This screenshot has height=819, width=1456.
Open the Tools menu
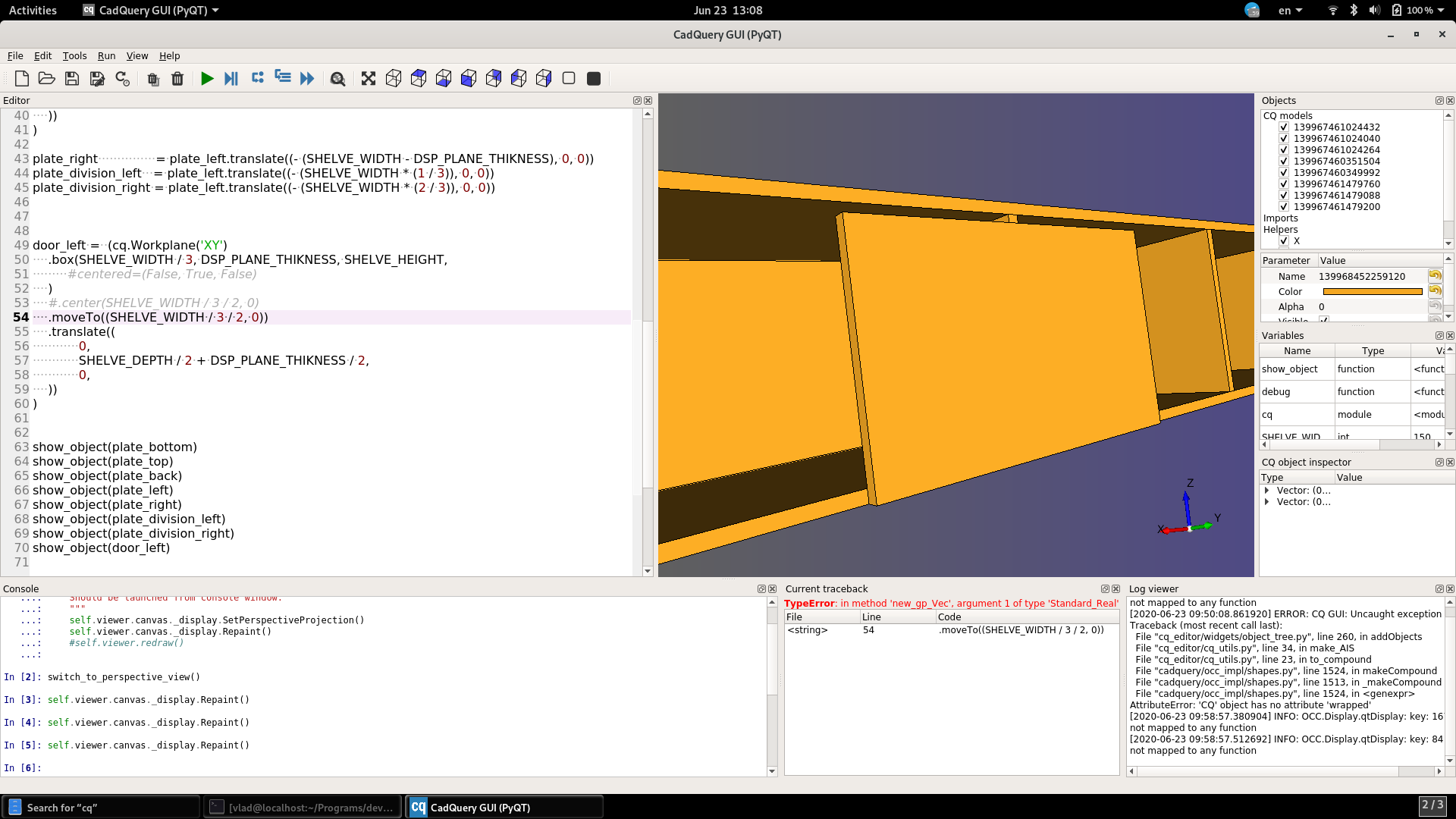click(74, 55)
